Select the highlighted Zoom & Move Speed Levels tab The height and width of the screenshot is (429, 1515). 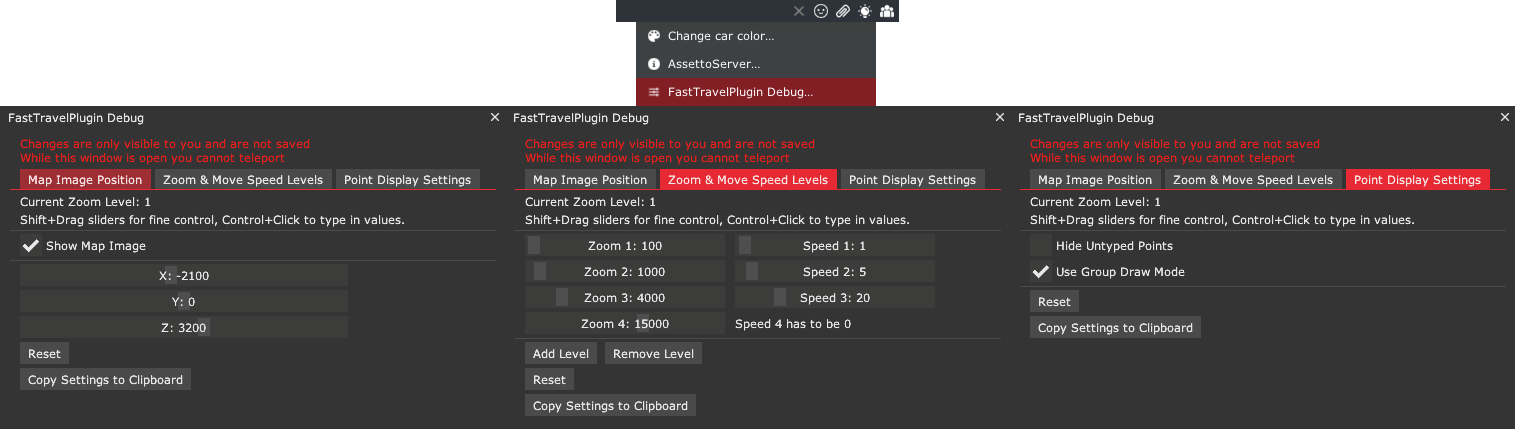(748, 180)
